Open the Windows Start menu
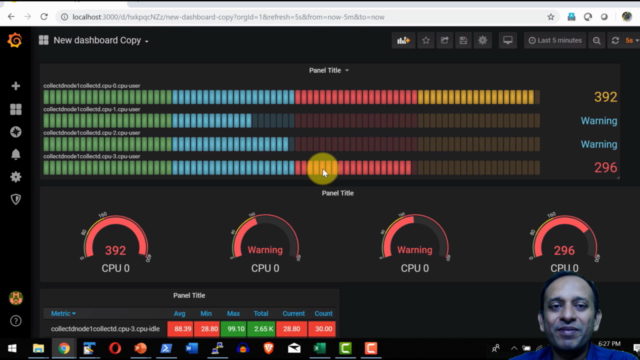Image resolution: width=640 pixels, height=360 pixels. [x=12, y=348]
